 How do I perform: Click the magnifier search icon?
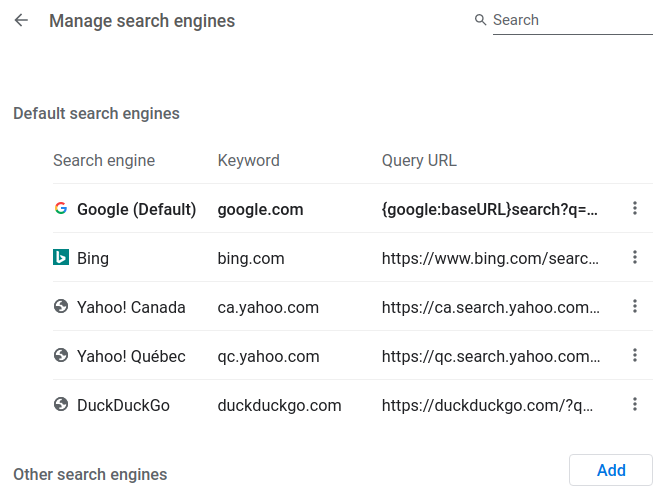(480, 20)
